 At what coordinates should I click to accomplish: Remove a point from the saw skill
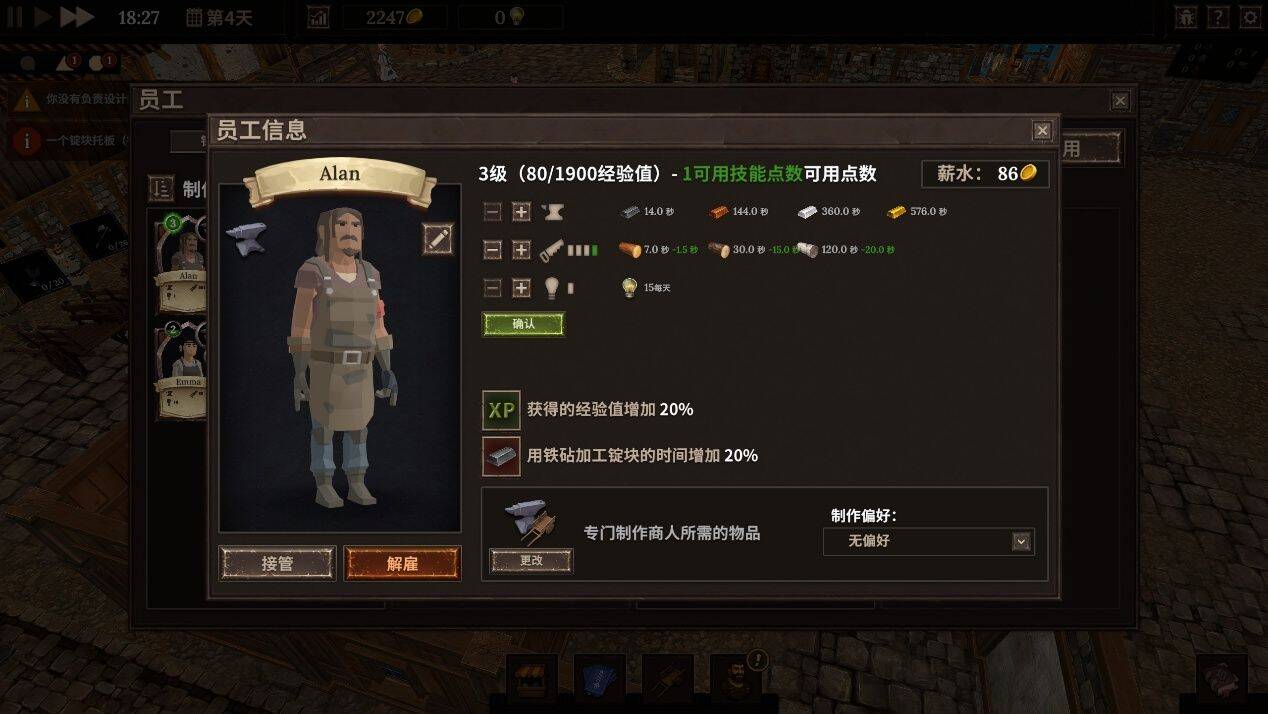coord(492,250)
